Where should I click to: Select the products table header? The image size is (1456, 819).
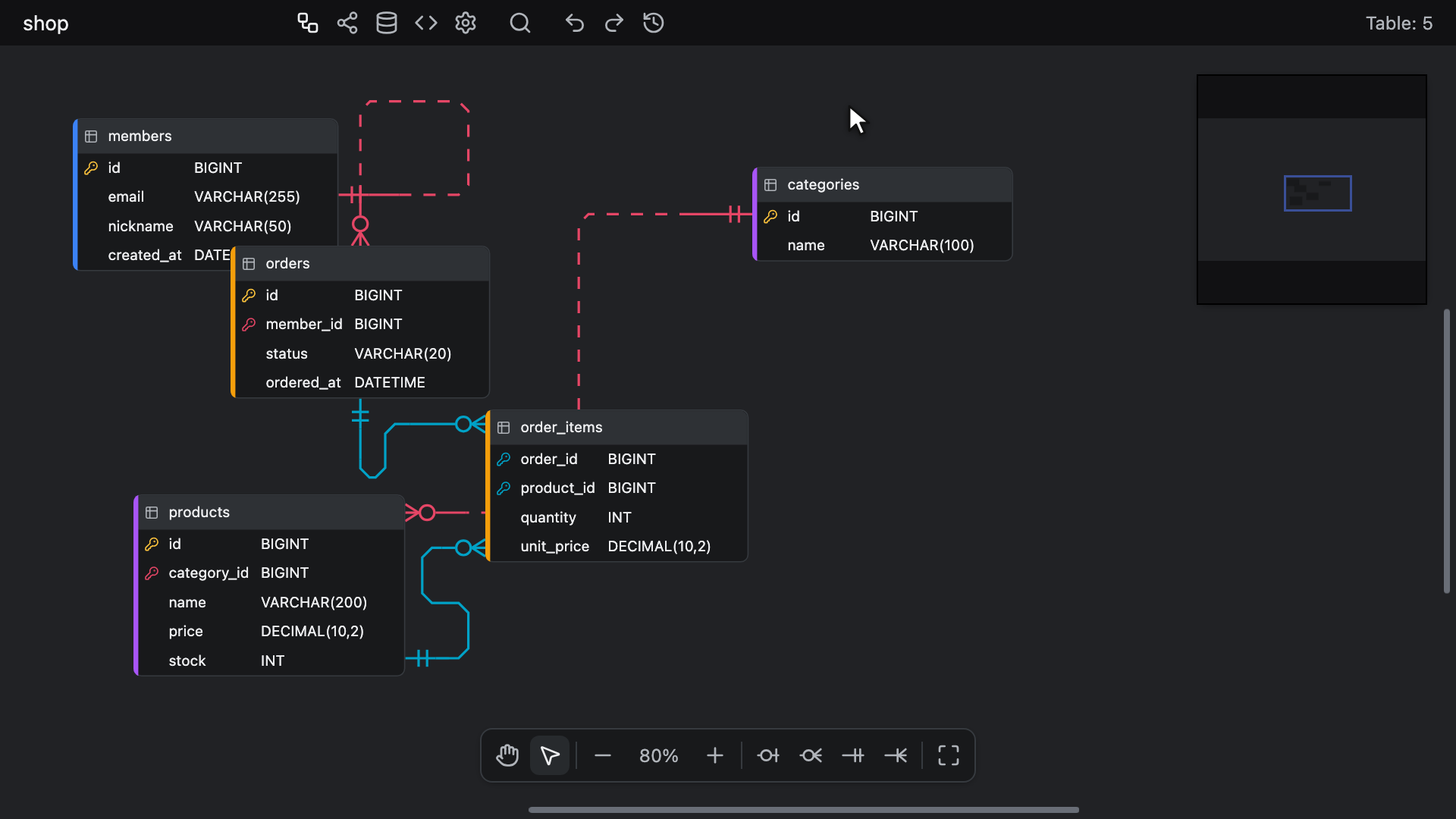click(270, 513)
